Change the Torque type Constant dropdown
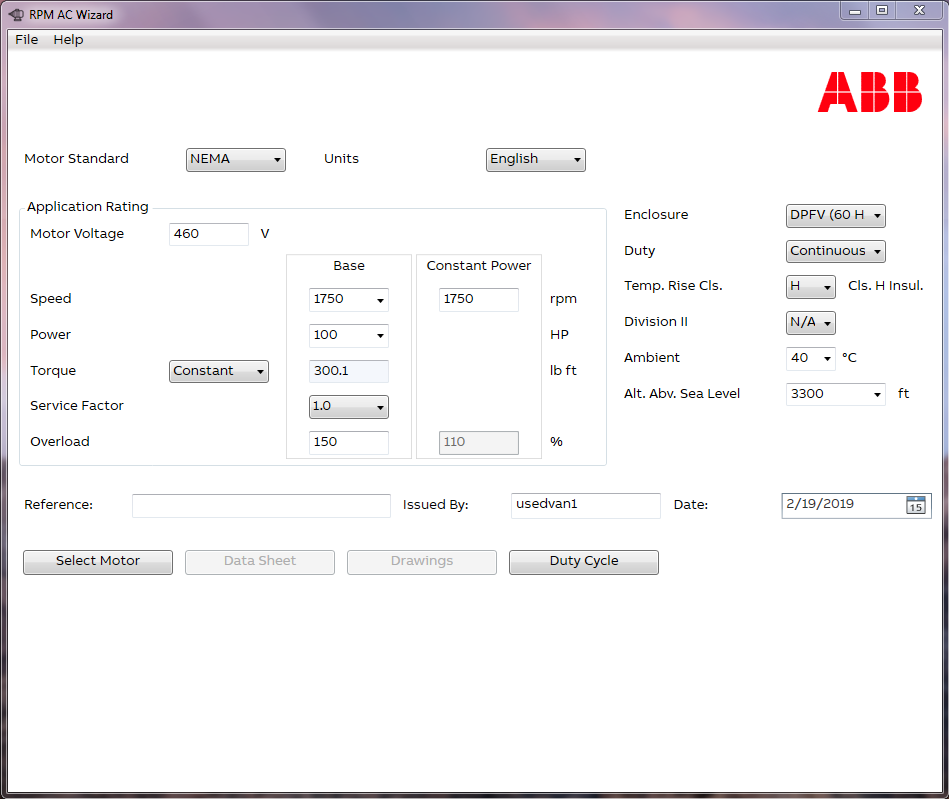This screenshot has width=949, height=799. click(219, 372)
